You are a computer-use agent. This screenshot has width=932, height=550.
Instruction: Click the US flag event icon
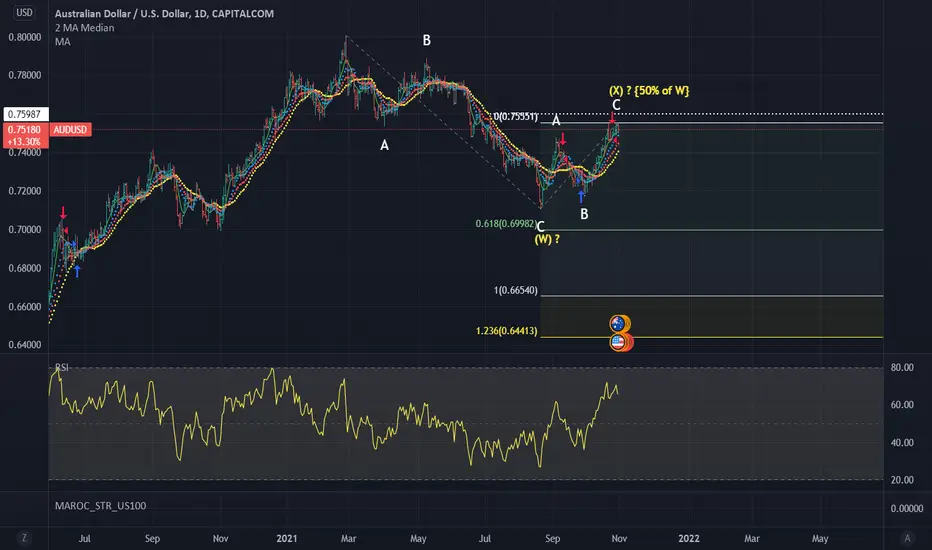(x=617, y=342)
